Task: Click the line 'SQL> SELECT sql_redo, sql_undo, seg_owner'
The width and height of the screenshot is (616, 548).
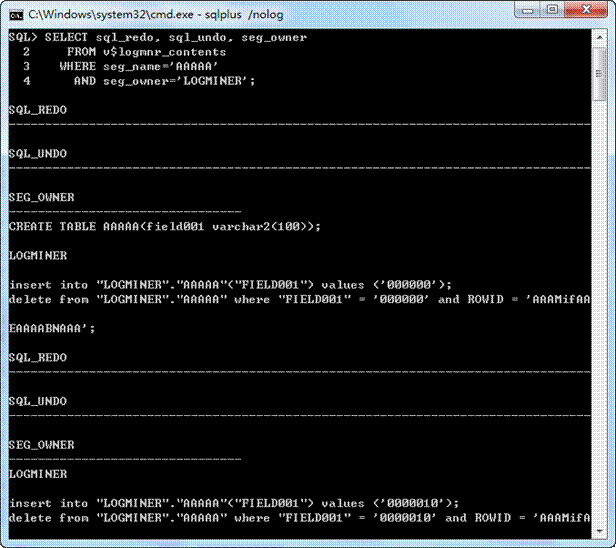Action: (x=158, y=38)
